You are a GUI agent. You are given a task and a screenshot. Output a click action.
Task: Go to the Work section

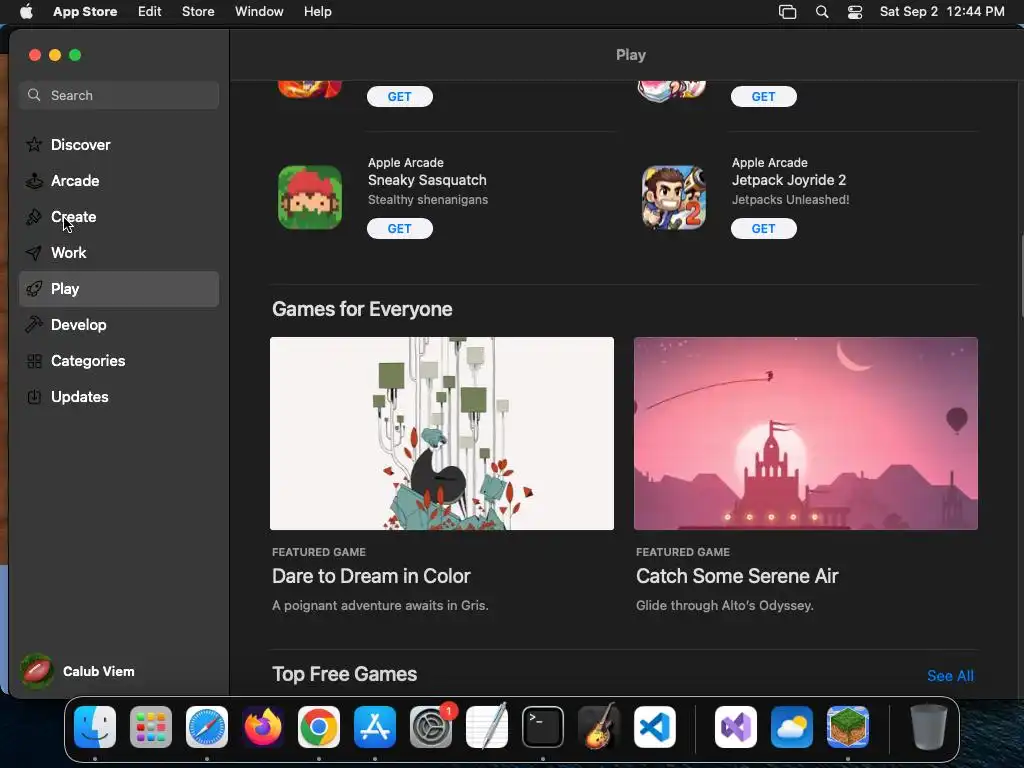119,253
